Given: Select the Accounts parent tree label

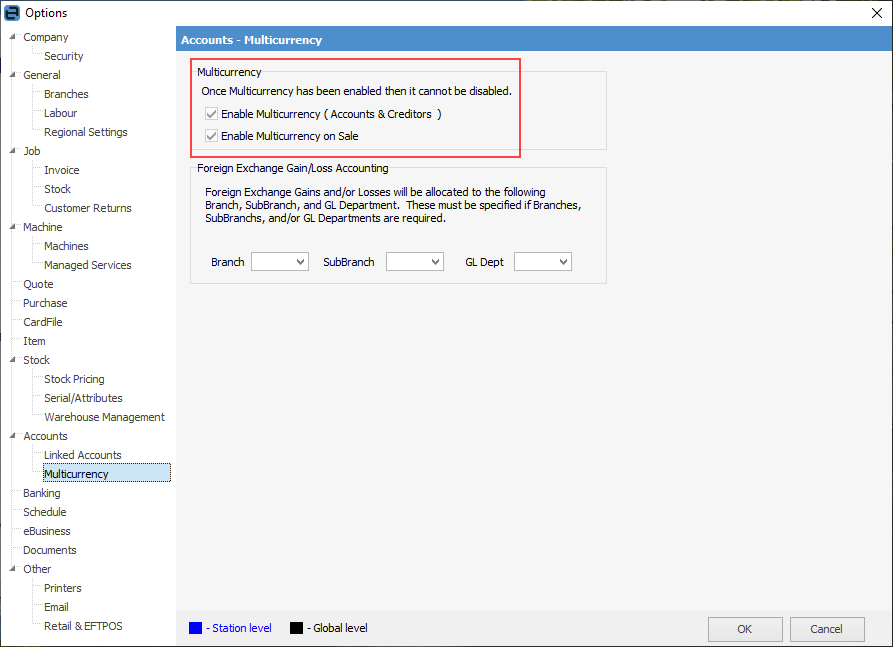Looking at the screenshot, I should click(x=45, y=436).
